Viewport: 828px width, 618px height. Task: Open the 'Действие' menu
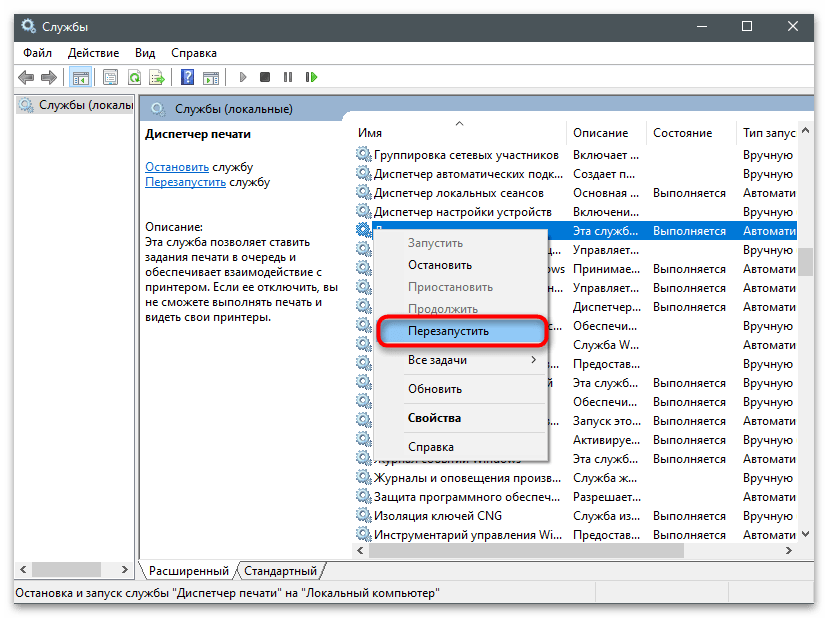94,52
